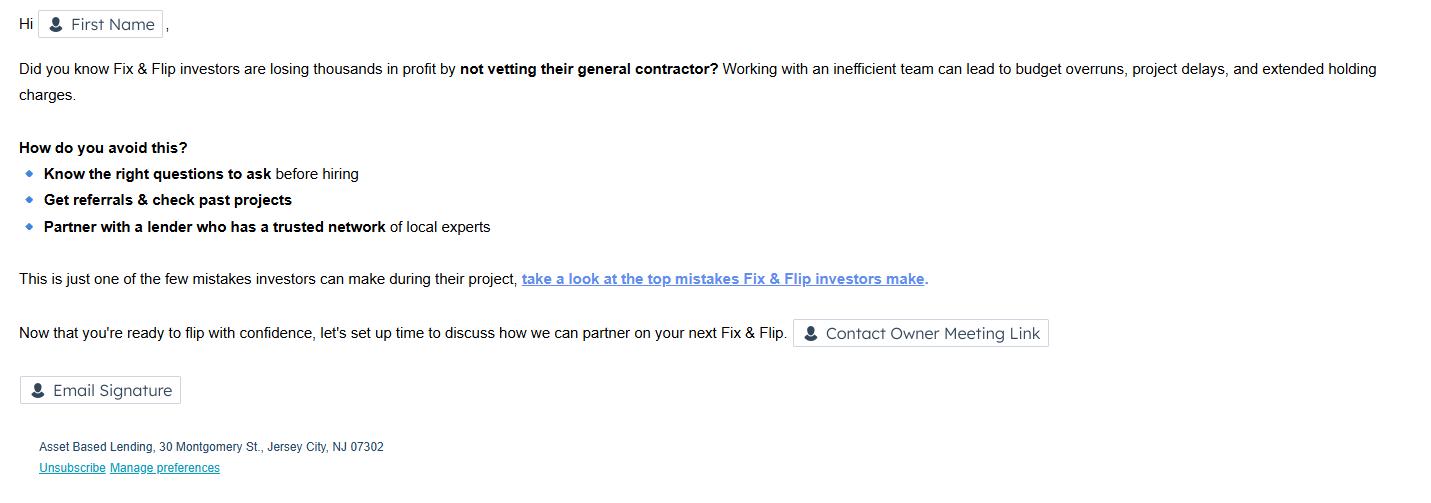This screenshot has height=503, width=1431.
Task: Click person icon in Contact Owner Meeting Link token
Action: 811,334
